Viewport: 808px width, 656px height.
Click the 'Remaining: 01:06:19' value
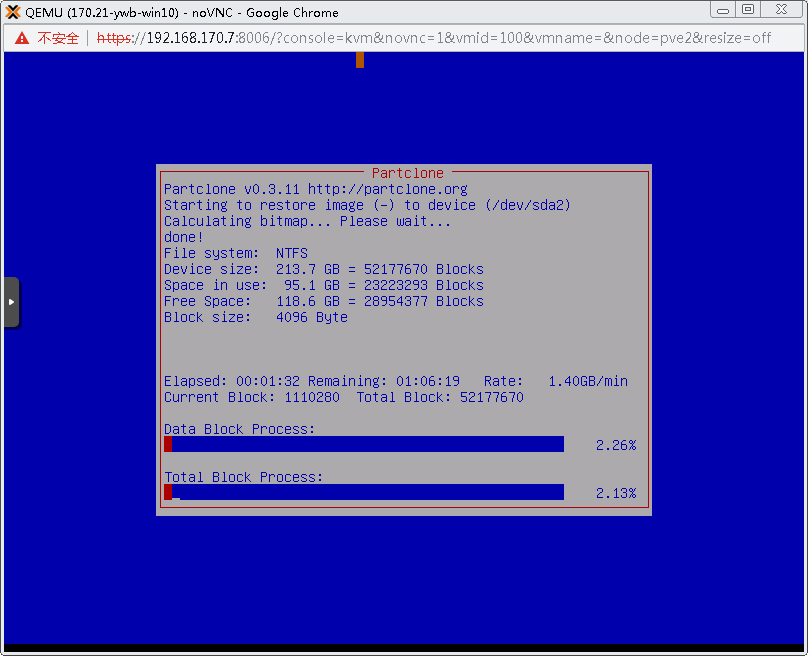[x=384, y=381]
